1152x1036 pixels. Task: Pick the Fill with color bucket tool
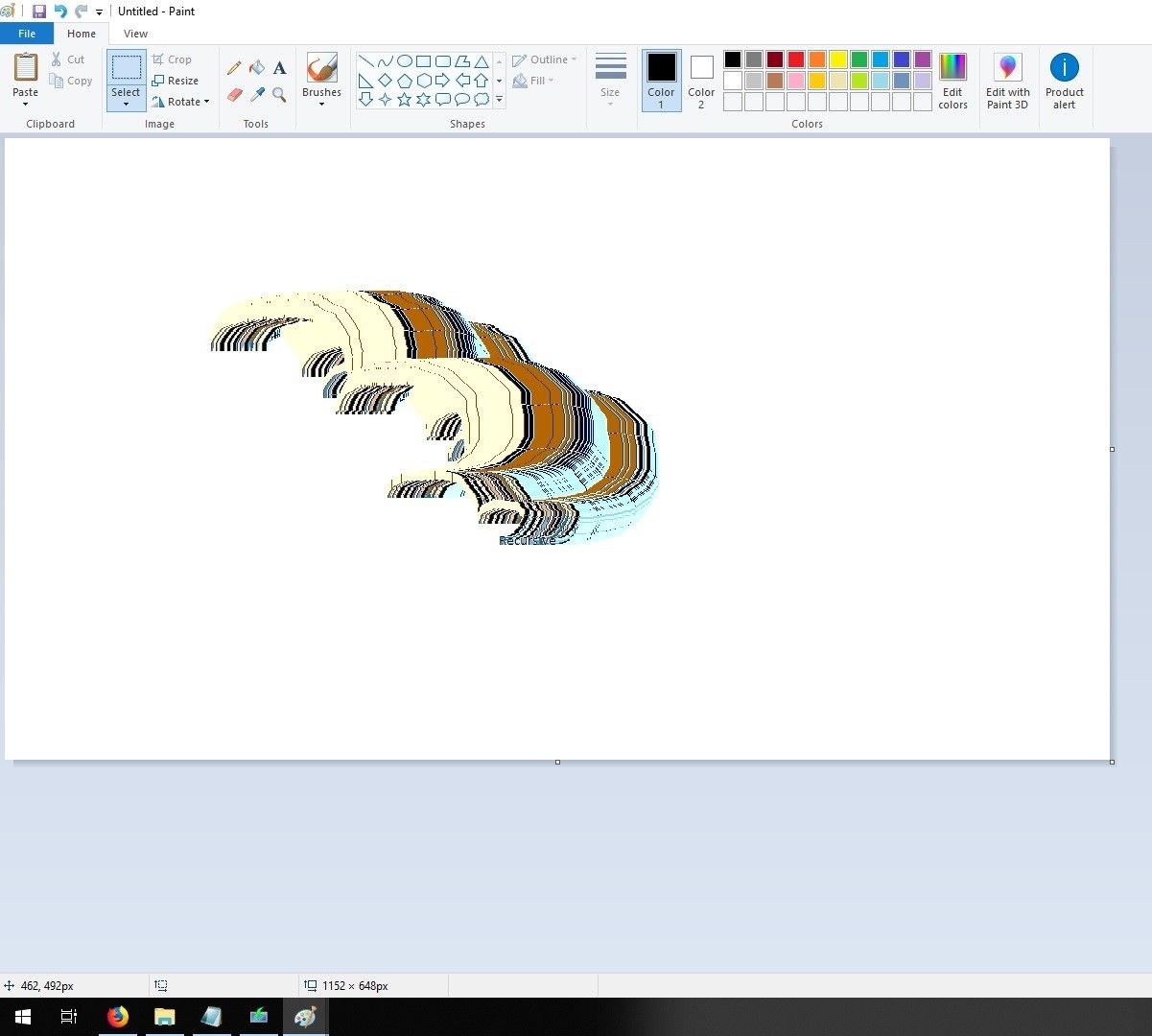click(257, 67)
